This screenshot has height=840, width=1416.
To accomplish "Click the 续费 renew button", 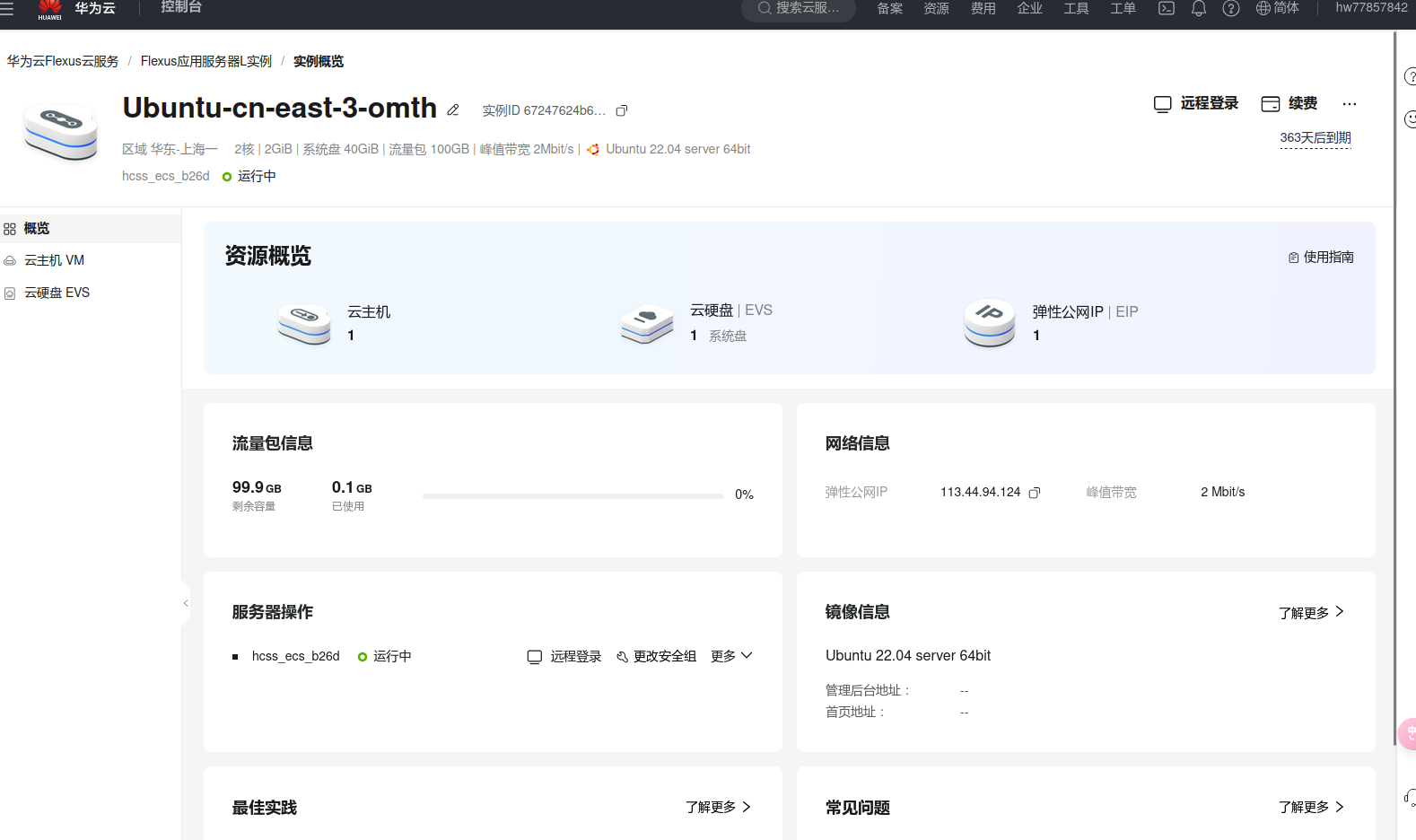I will 1289,103.
